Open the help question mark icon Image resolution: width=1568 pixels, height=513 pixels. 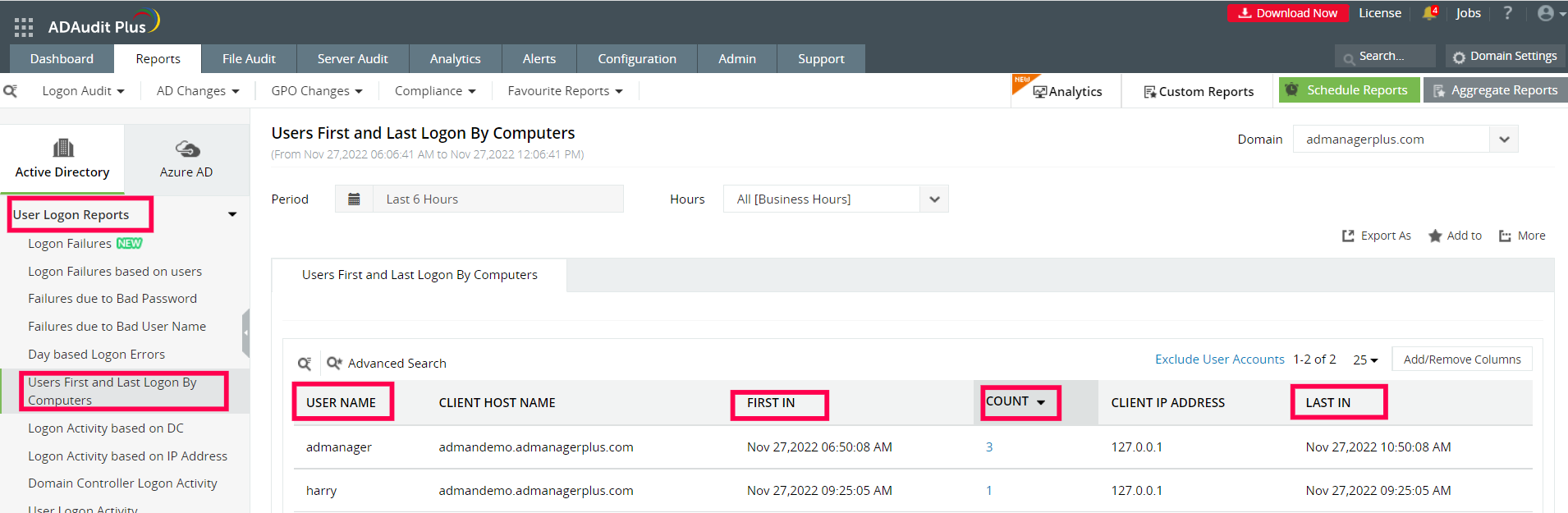pos(1507,13)
